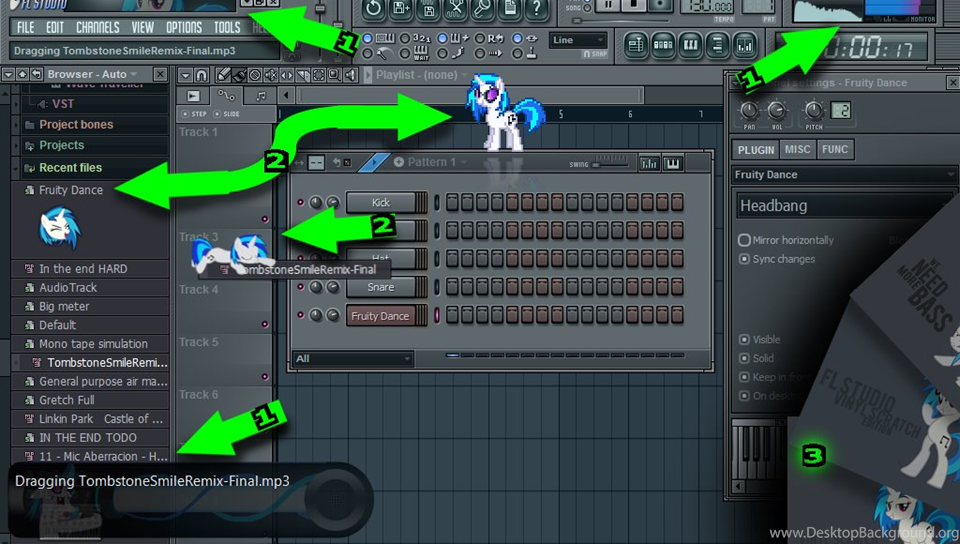
Task: Open the VIEW menu
Action: tap(143, 28)
